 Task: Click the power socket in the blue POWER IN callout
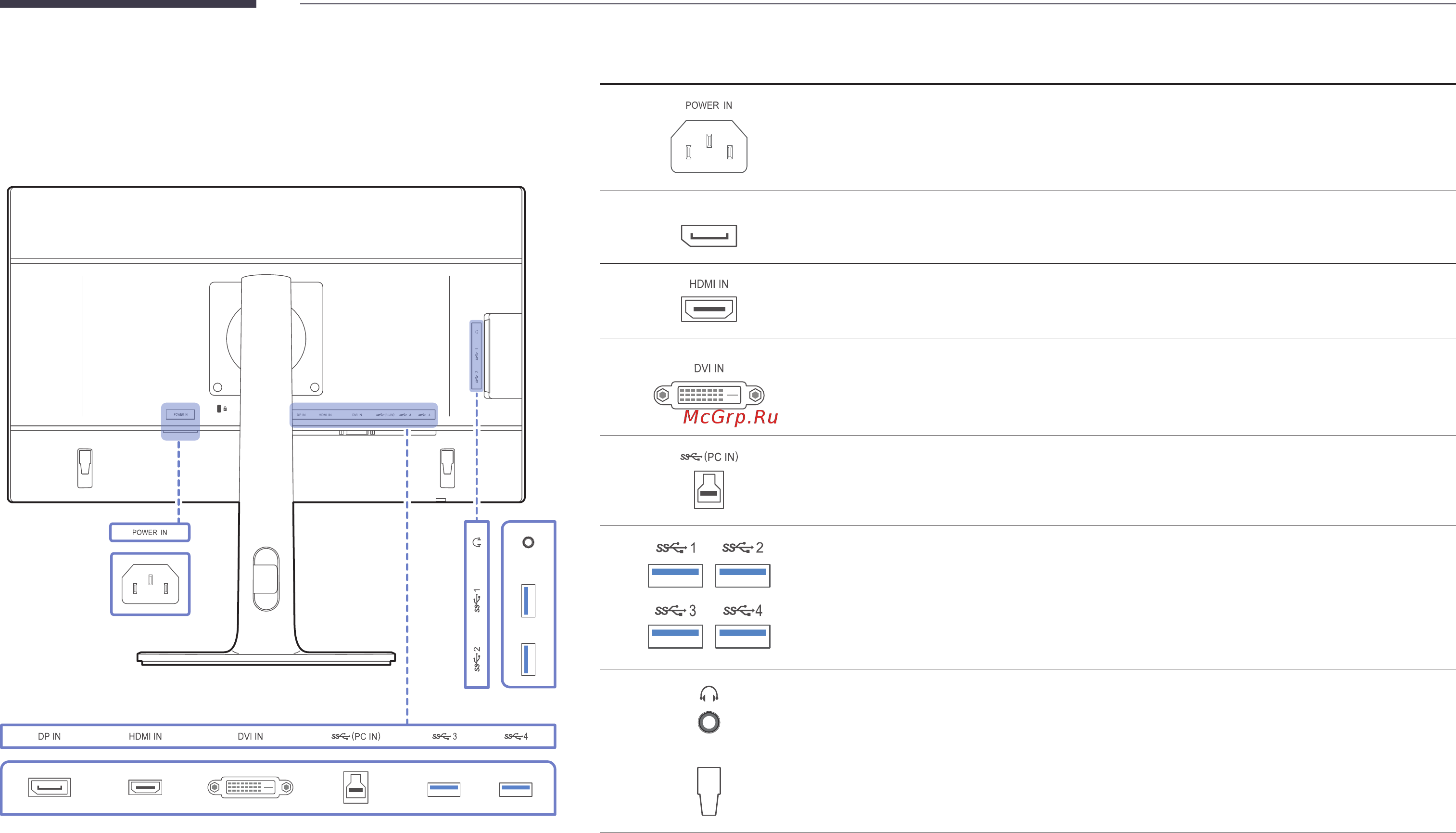coord(151,584)
